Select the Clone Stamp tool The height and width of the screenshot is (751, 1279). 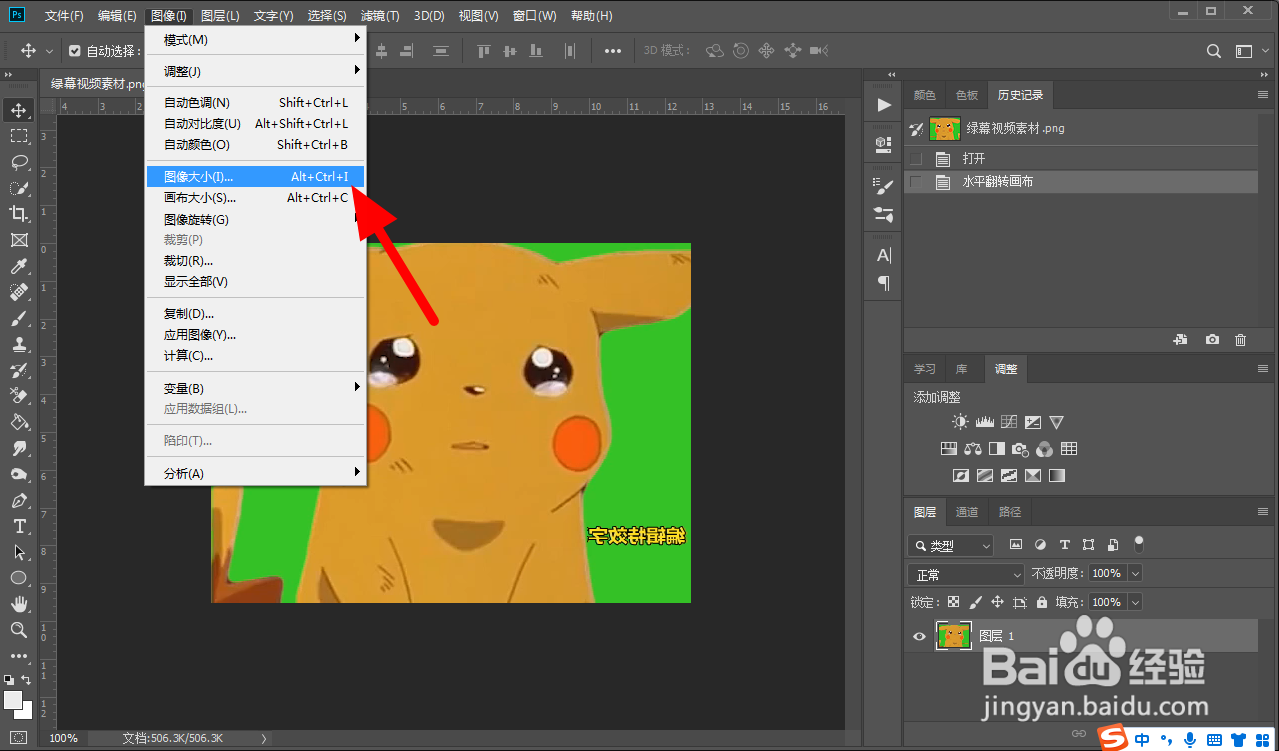[x=19, y=344]
